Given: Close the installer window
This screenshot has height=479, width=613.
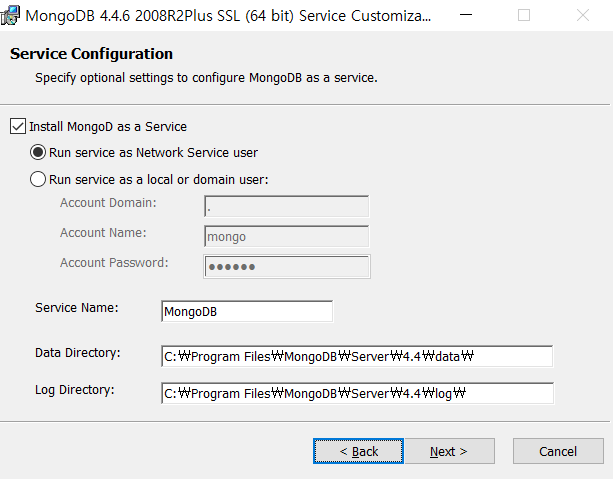Looking at the screenshot, I should click(x=583, y=15).
